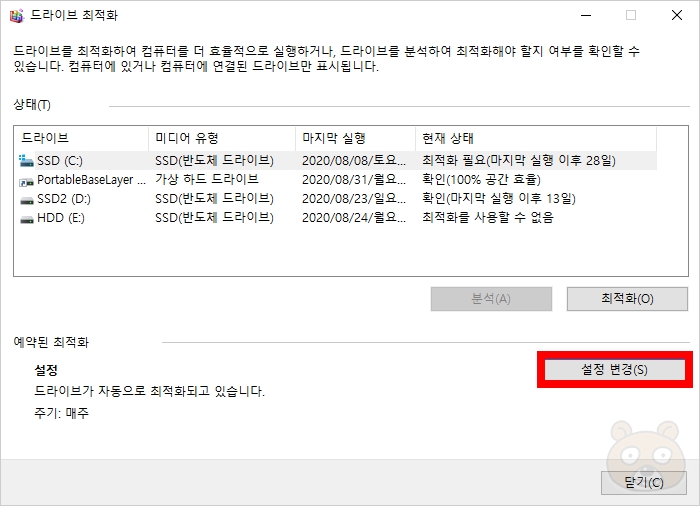Screen dimensions: 700x506
Task: Sort by the 현재 상태 column header
Action: 536,138
